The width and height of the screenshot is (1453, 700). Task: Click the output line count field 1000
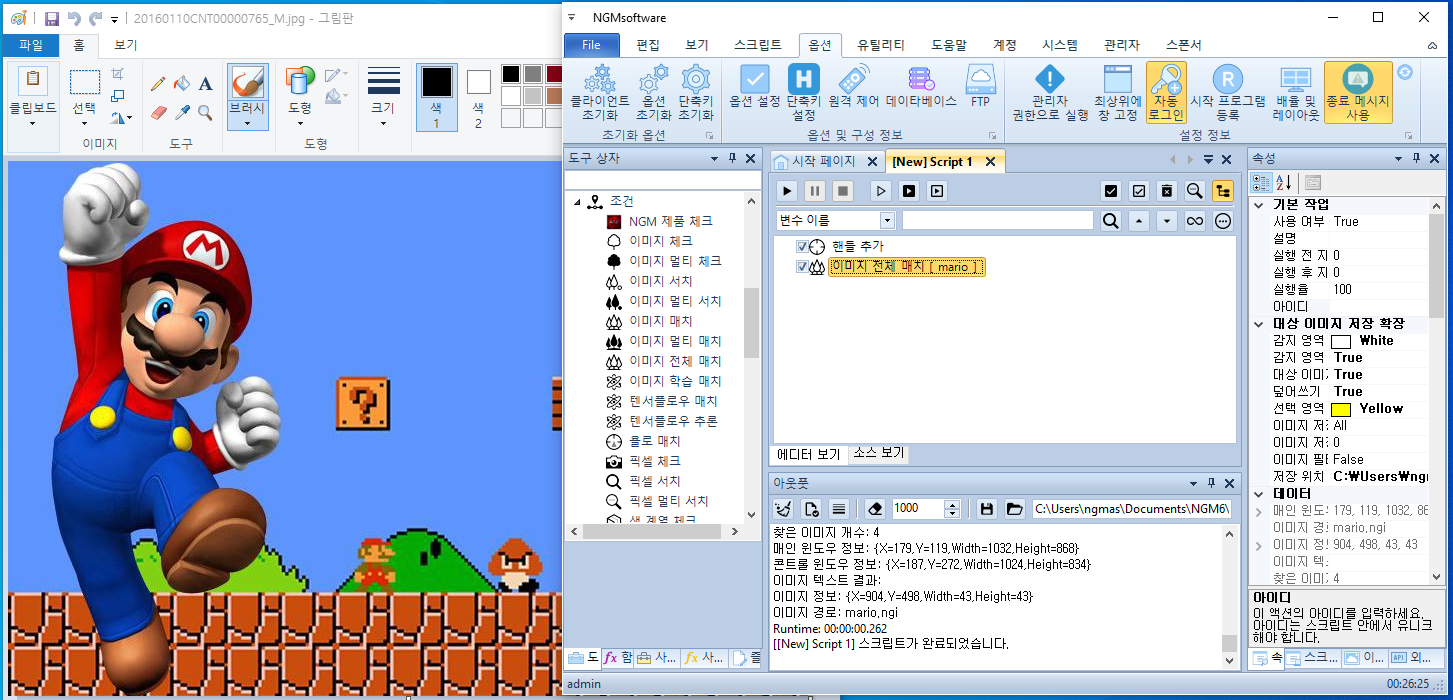918,509
